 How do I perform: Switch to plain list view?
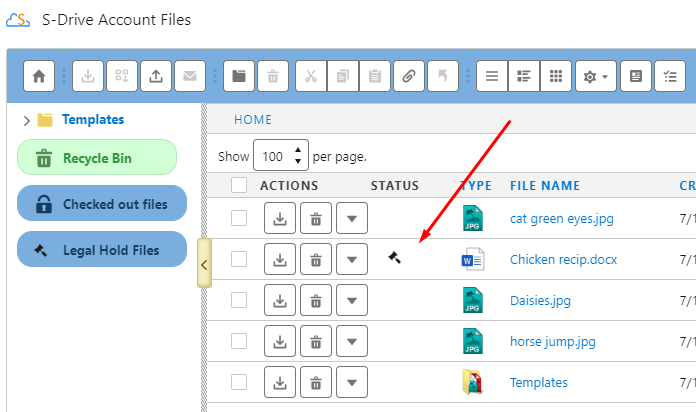coord(491,76)
